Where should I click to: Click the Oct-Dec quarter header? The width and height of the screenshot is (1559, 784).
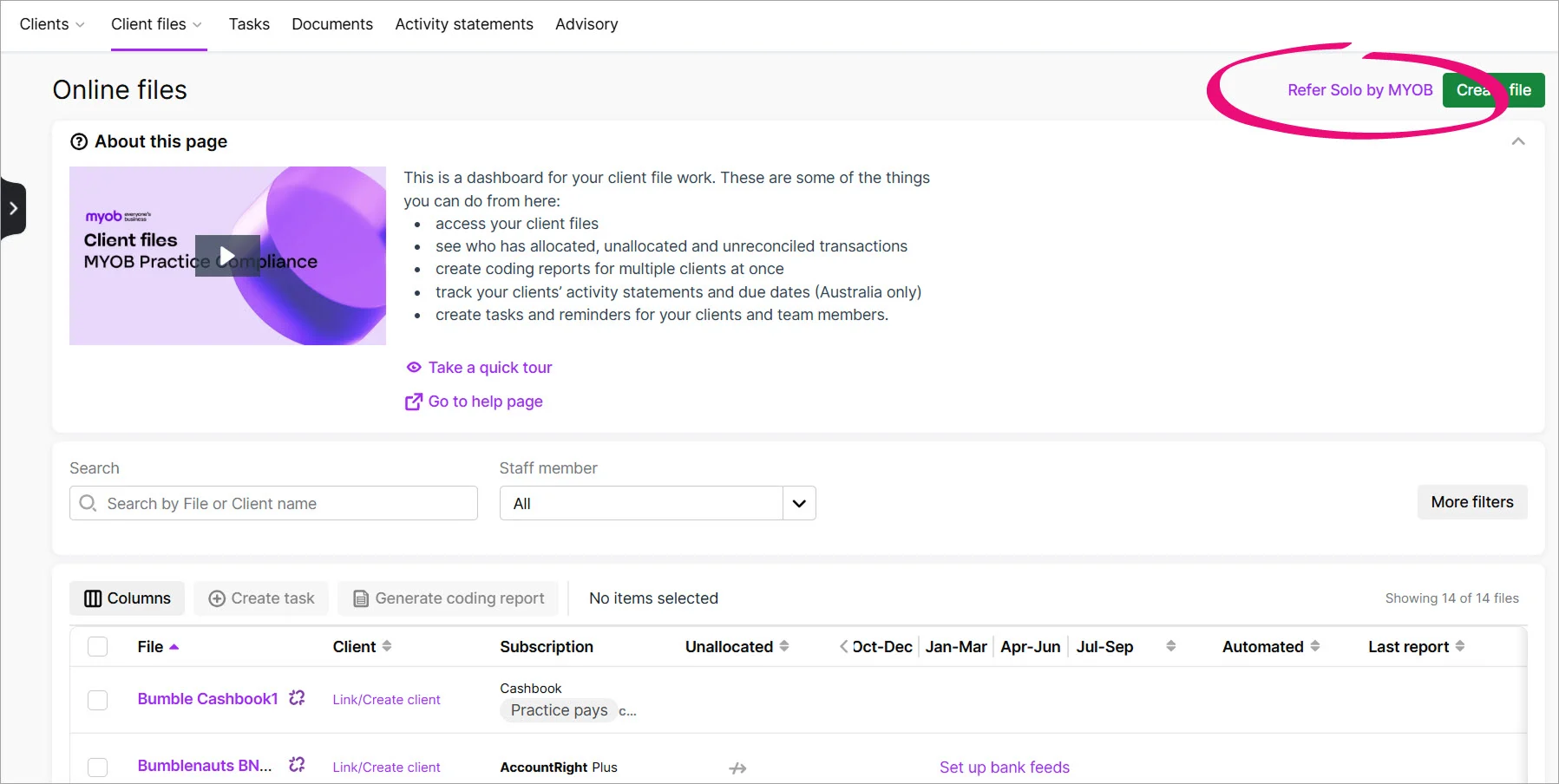click(882, 647)
